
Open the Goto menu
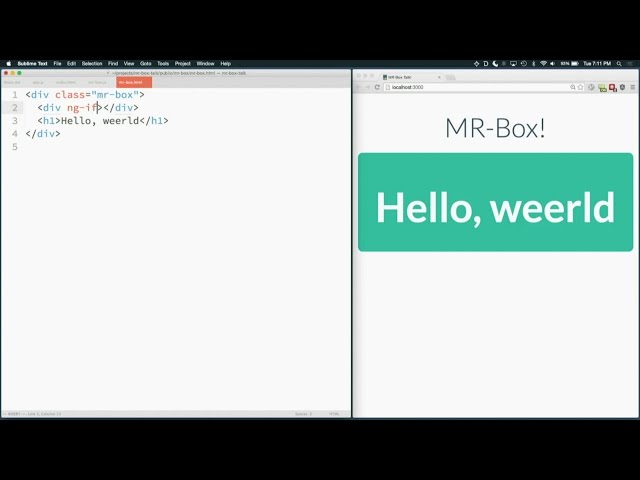146,64
